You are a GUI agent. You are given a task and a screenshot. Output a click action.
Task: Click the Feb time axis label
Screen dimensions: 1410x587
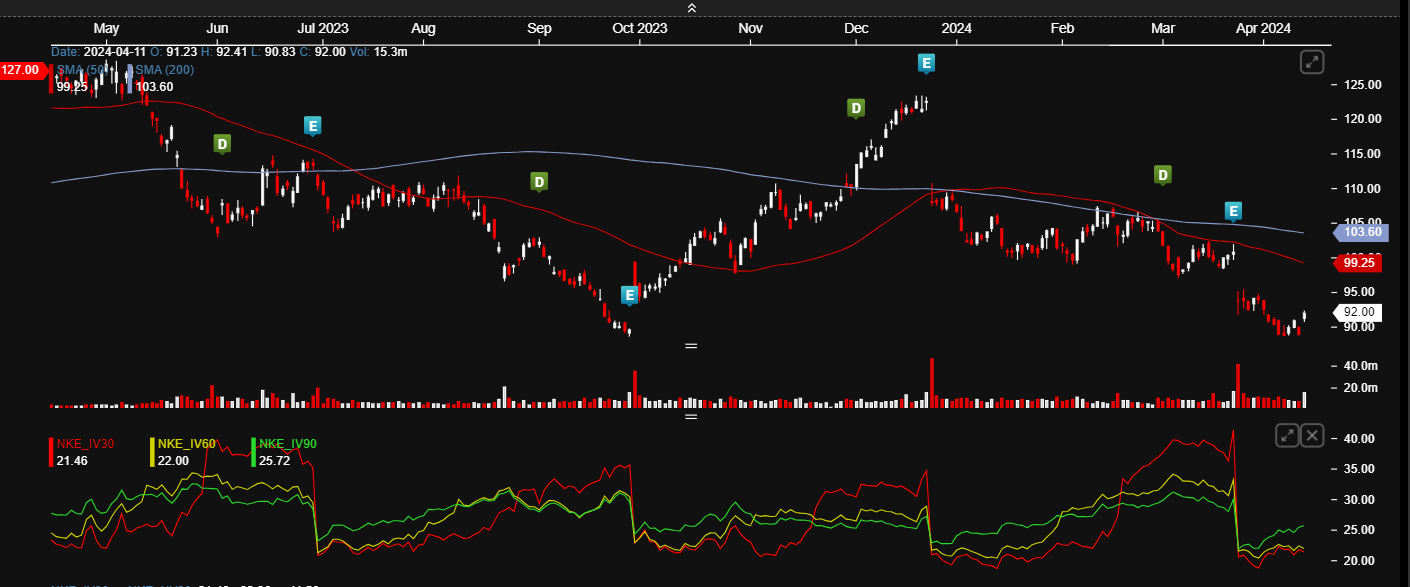[1062, 28]
